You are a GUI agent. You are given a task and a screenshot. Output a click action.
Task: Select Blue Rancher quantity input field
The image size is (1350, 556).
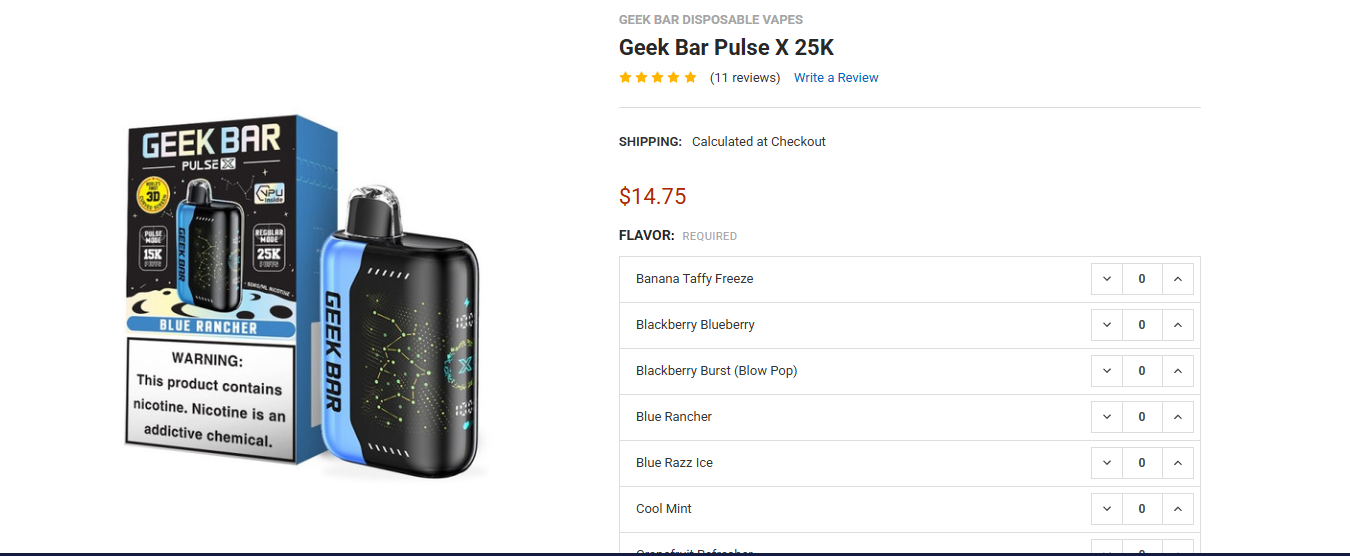(1142, 417)
